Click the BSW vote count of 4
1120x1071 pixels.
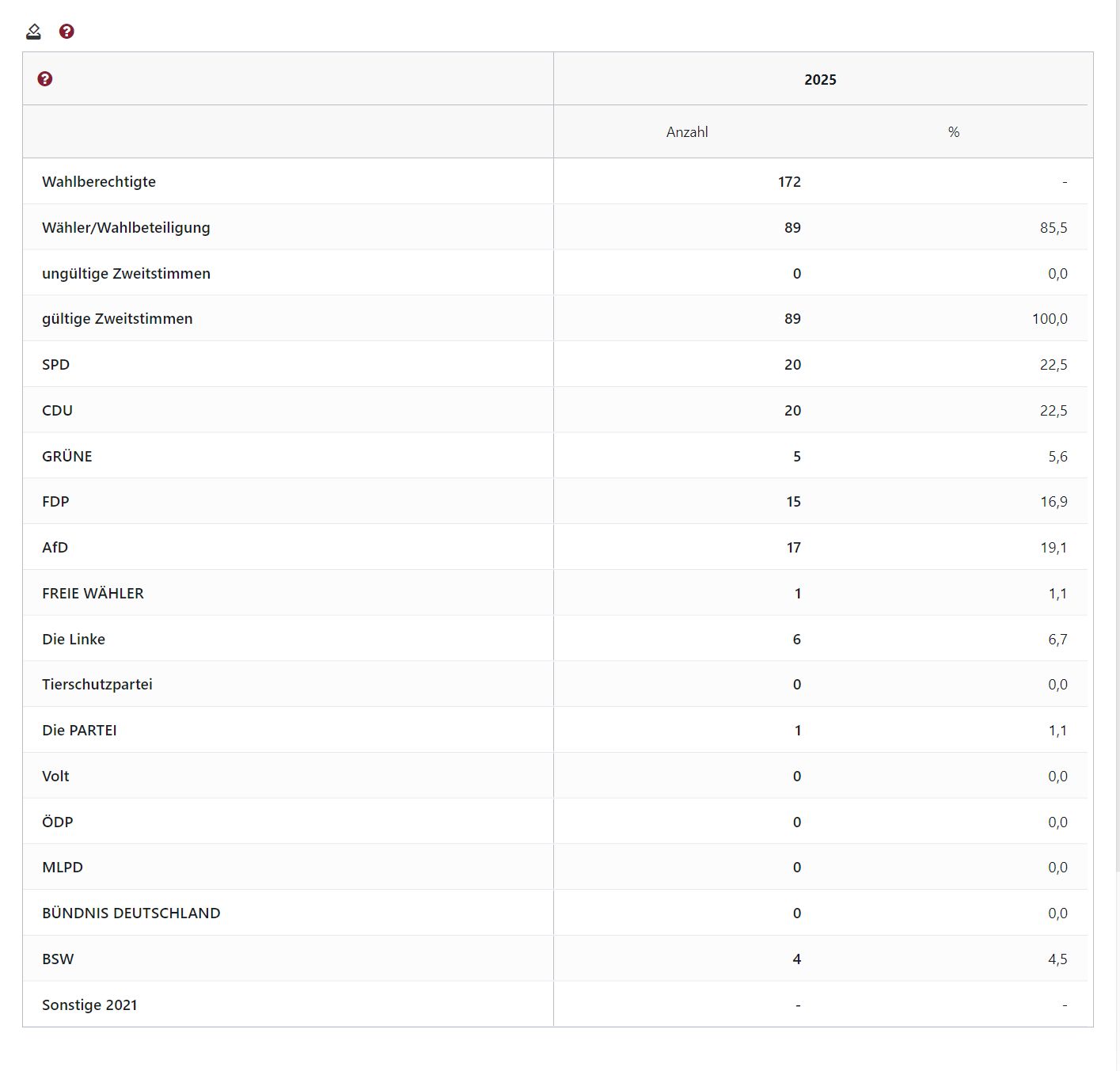[795, 959]
